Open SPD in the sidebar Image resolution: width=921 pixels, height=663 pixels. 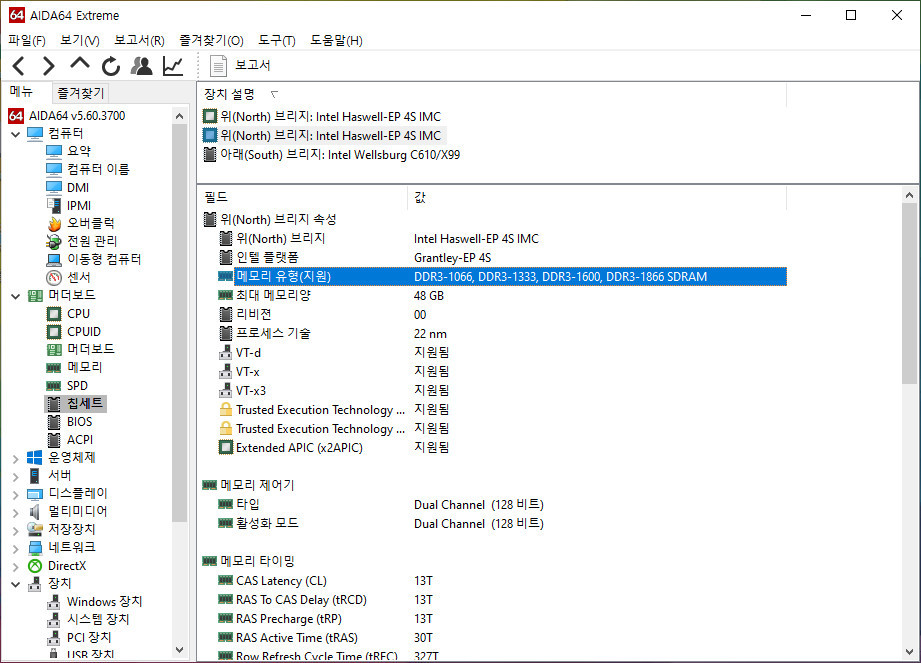point(77,386)
